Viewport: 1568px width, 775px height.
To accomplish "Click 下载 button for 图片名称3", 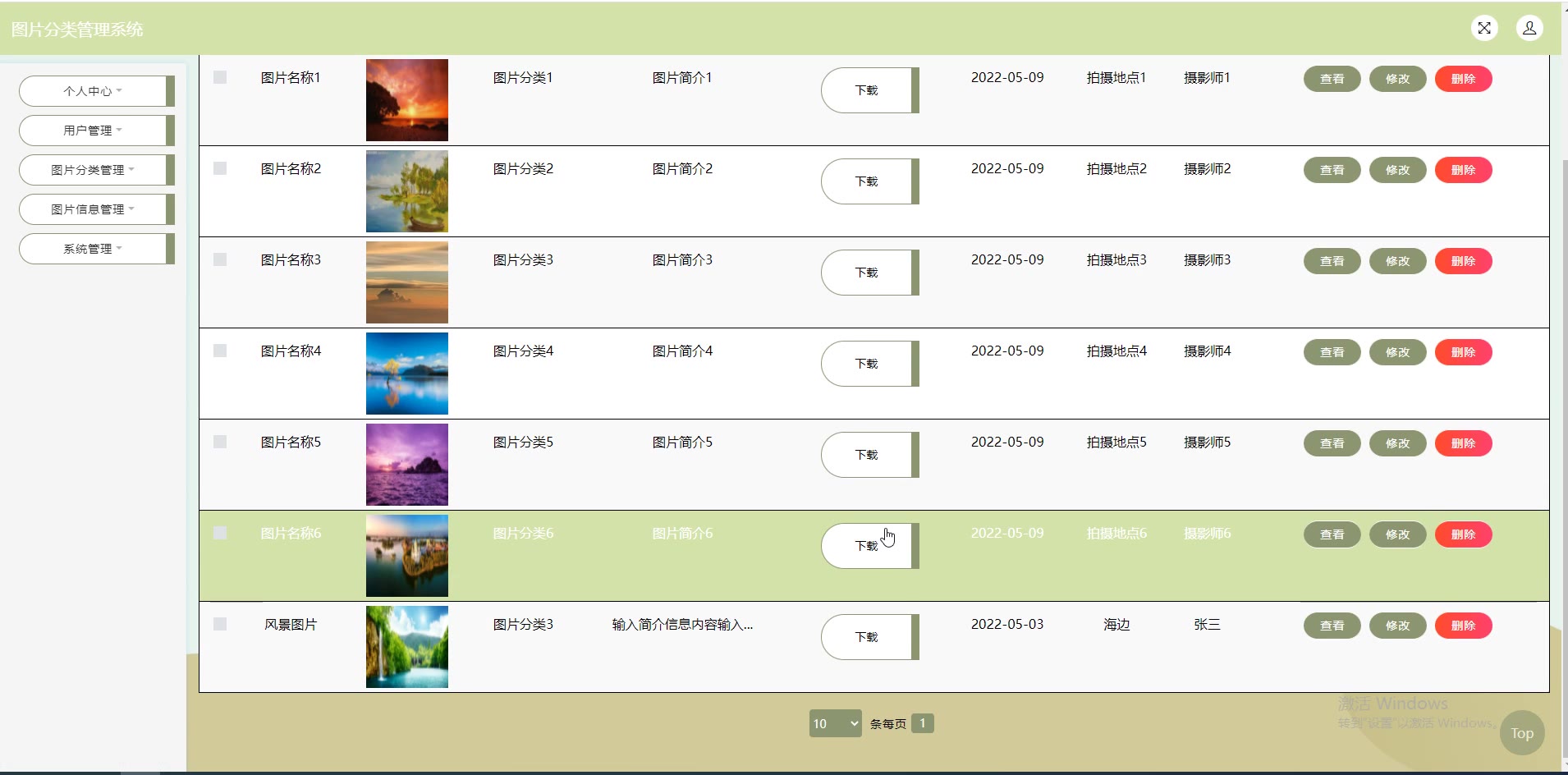I will pyautogui.click(x=869, y=273).
